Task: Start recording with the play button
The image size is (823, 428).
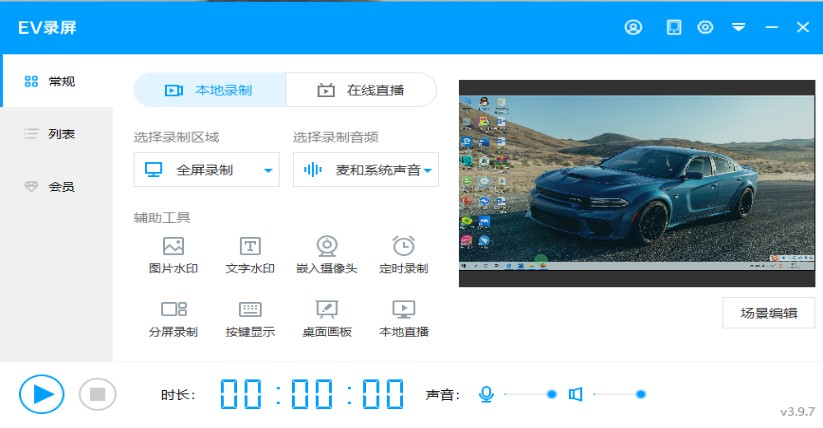Action: tap(42, 393)
